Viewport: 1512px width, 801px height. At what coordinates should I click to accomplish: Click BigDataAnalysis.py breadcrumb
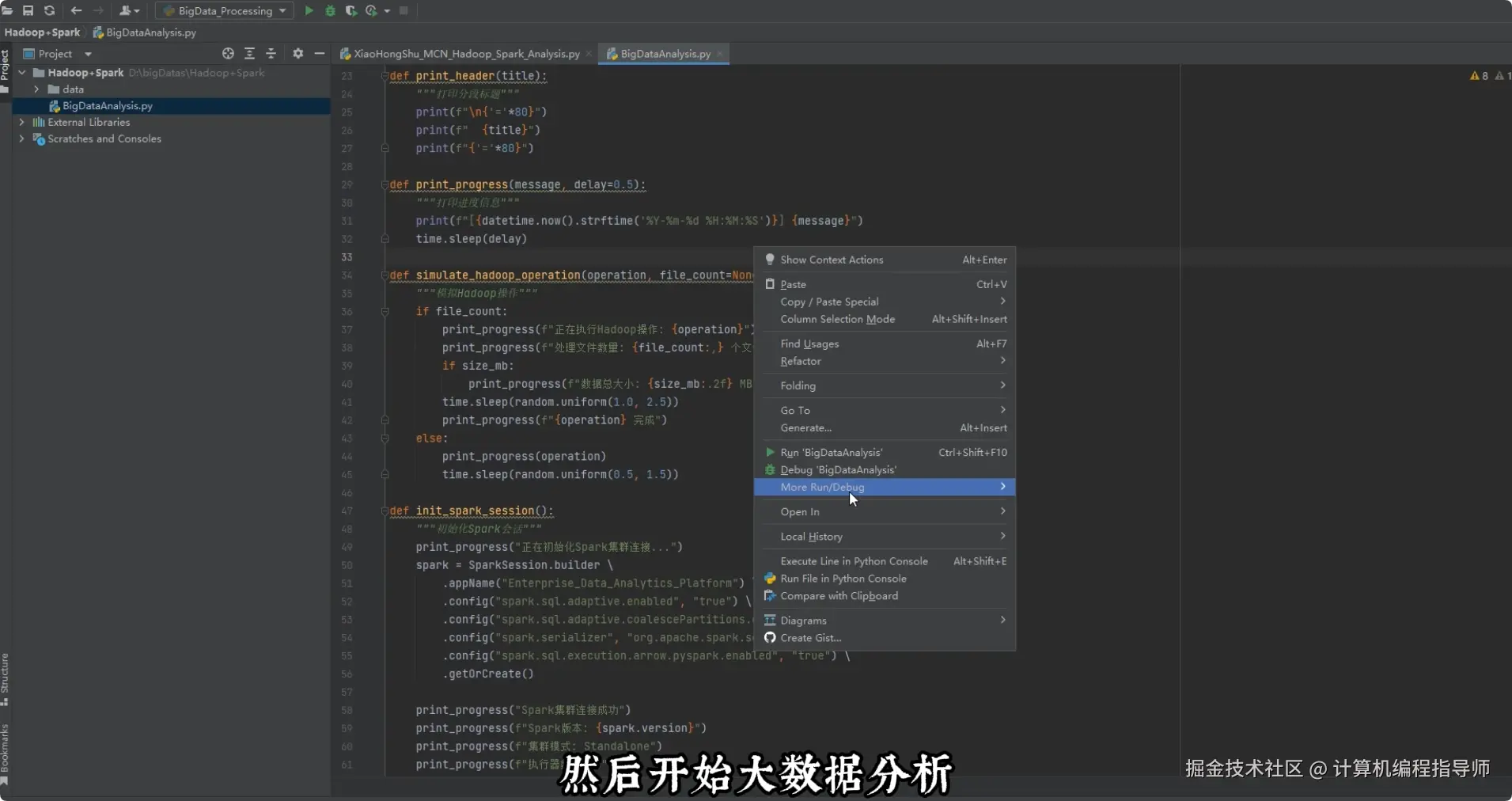pyautogui.click(x=145, y=32)
